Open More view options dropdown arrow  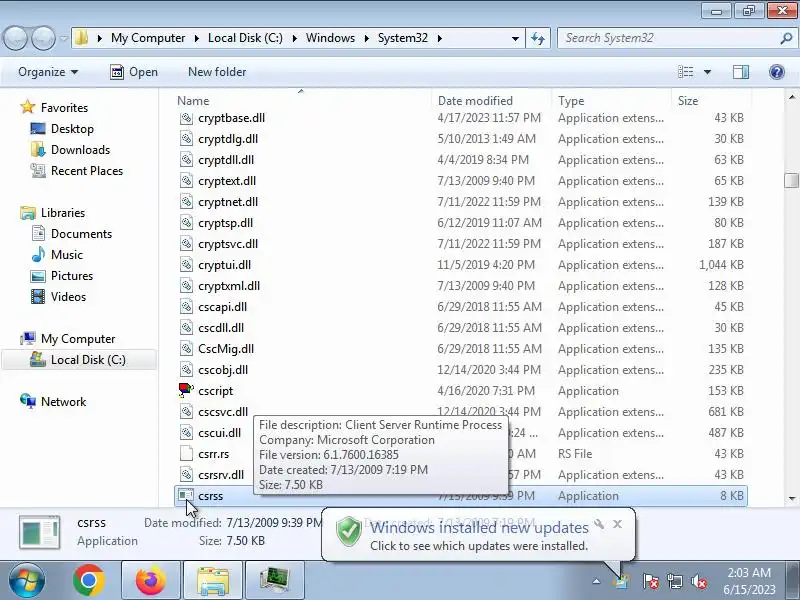pyautogui.click(x=707, y=72)
